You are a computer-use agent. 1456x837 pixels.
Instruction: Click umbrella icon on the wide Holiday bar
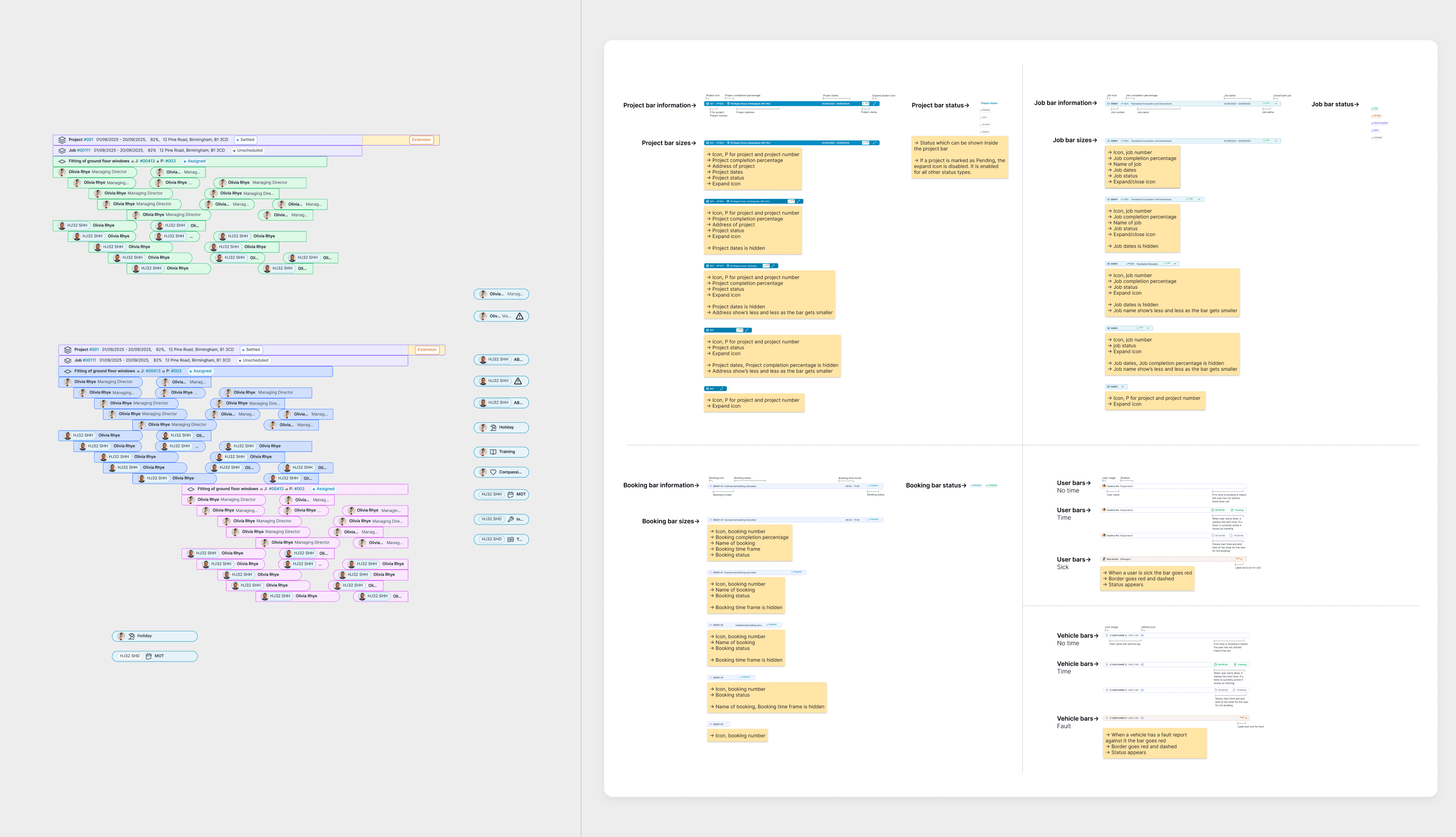pyautogui.click(x=131, y=637)
